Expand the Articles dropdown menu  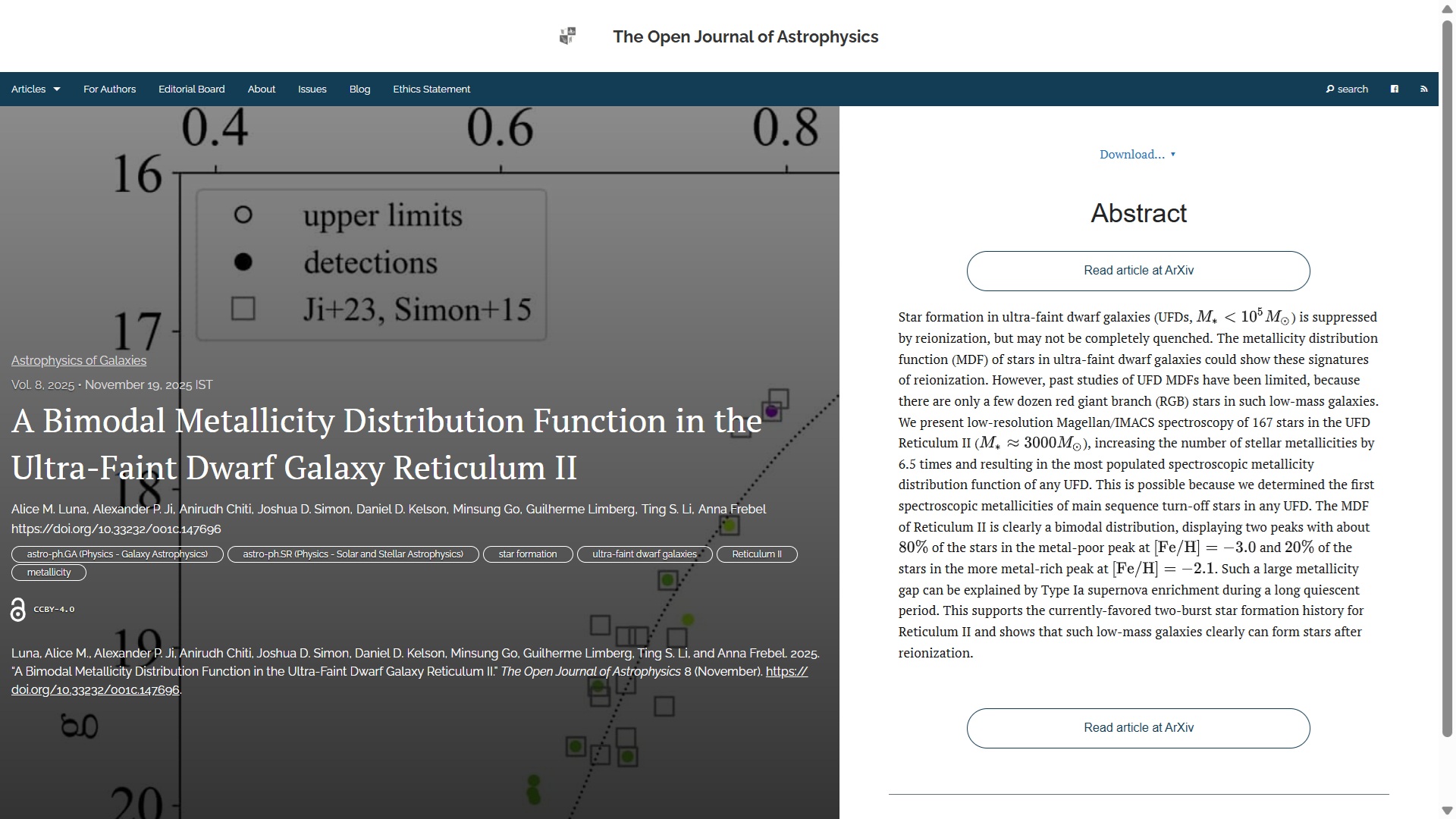click(36, 89)
